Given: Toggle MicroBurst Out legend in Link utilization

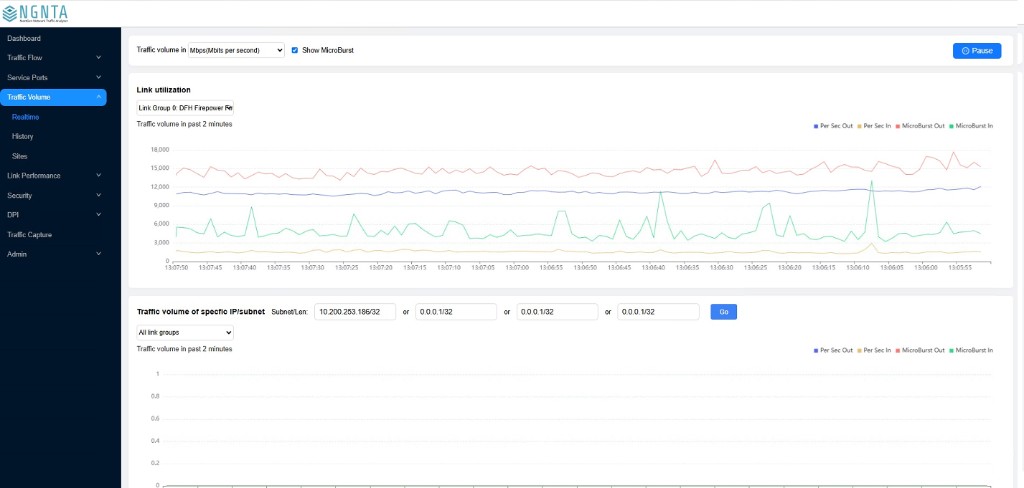Looking at the screenshot, I should coord(920,125).
